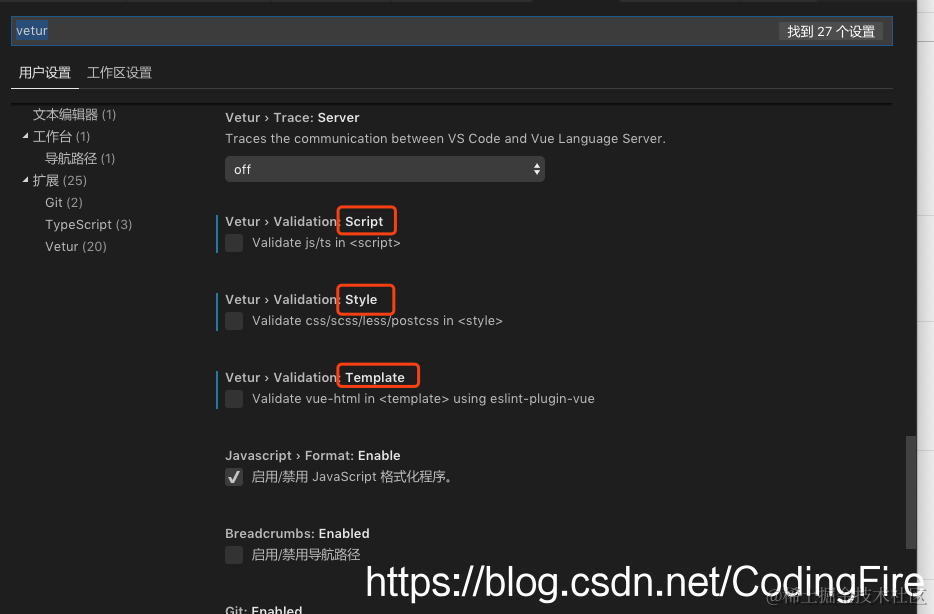Open the Trace Server off dropdown
934x614 pixels.
[x=385, y=169]
